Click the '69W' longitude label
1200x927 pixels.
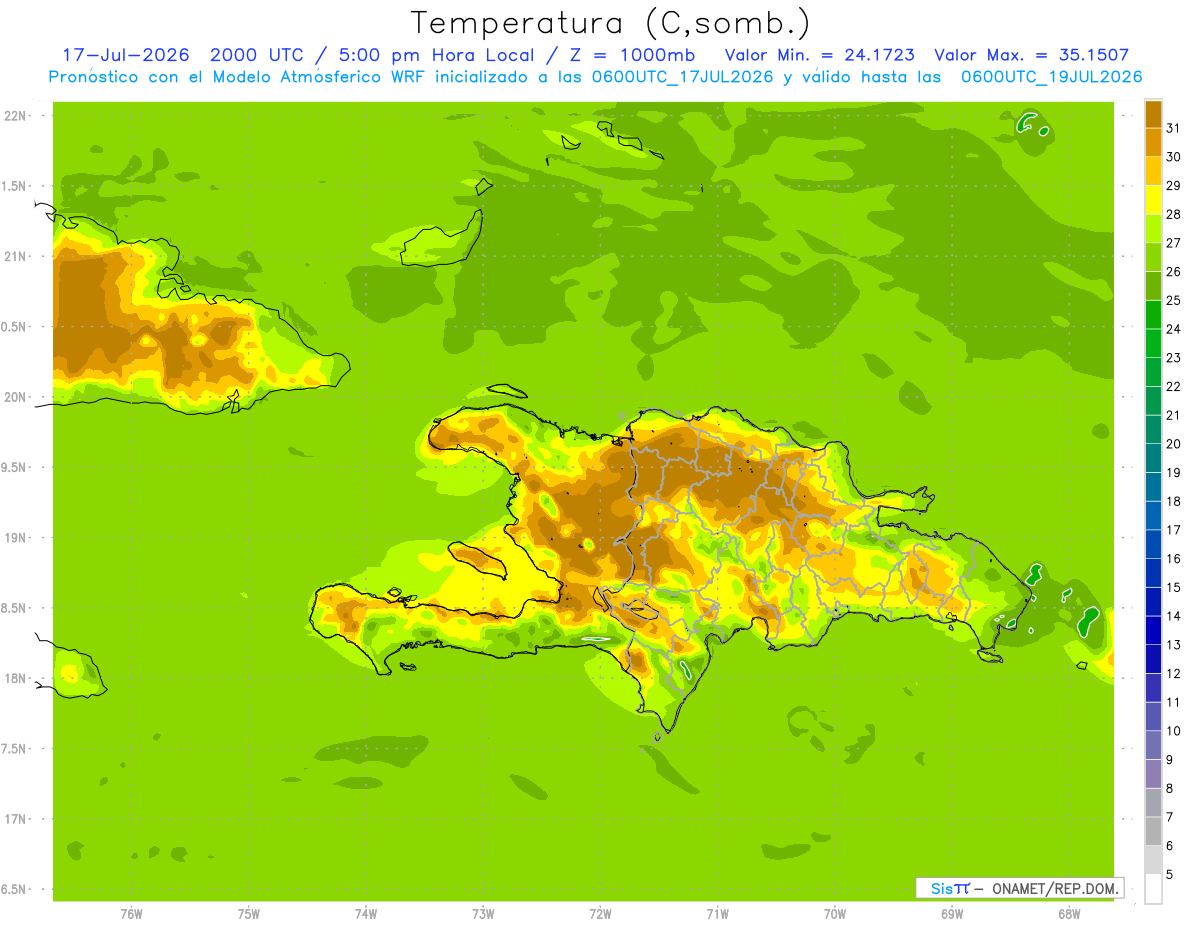952,914
